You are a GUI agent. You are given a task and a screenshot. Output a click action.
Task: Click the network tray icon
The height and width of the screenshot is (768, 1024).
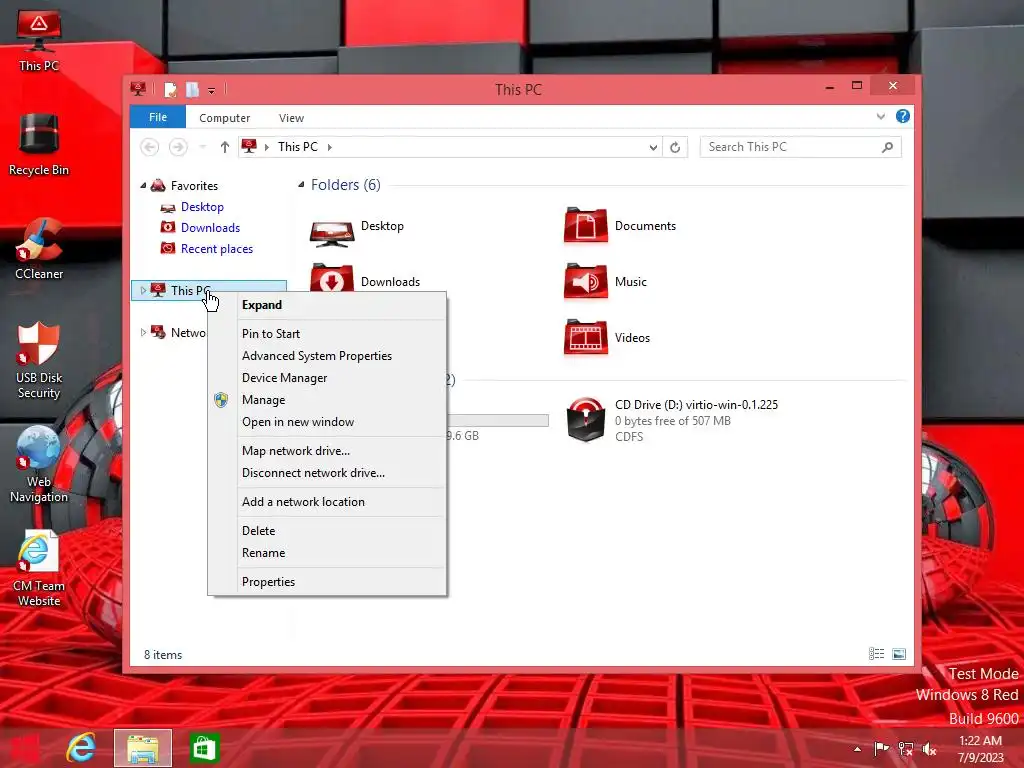905,749
